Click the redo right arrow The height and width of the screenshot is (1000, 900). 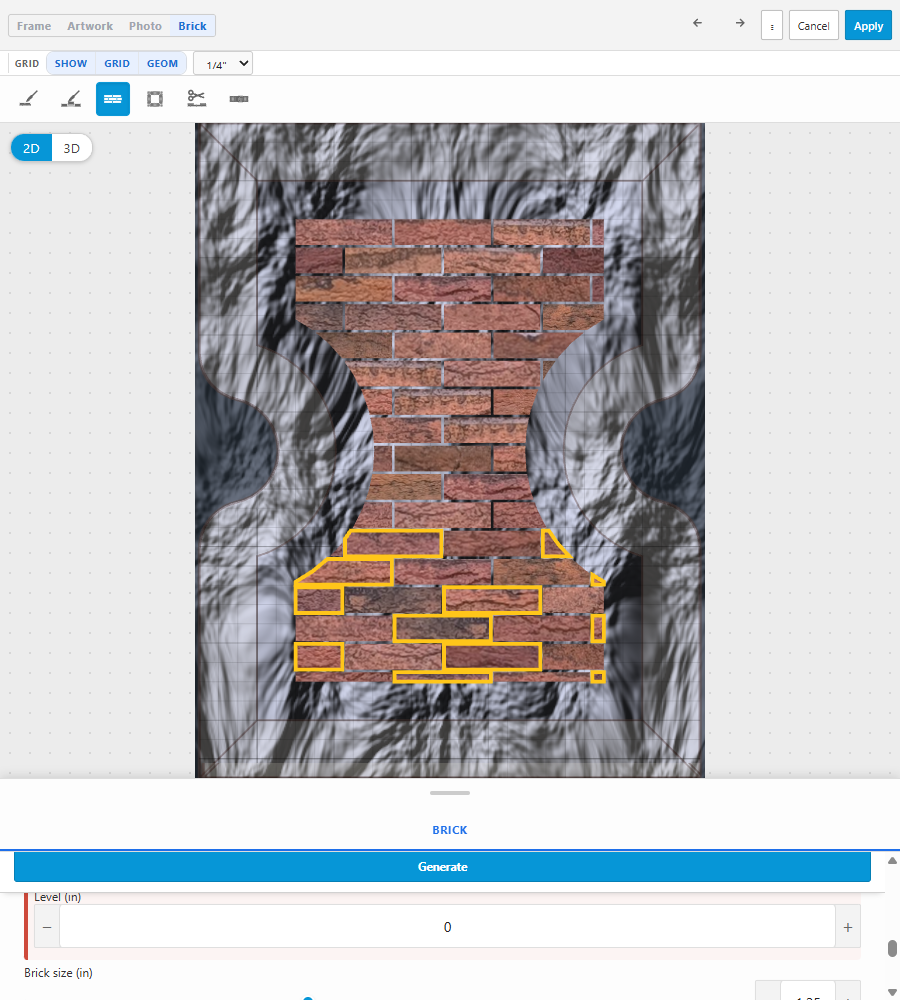click(740, 23)
